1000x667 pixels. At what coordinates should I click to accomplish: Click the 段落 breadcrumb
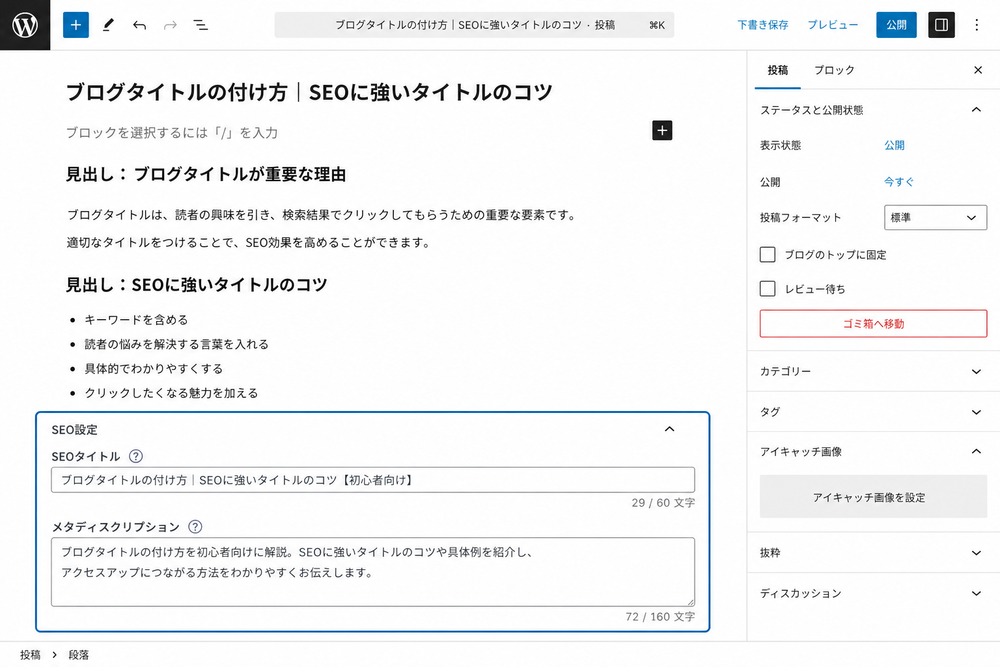pos(78,654)
